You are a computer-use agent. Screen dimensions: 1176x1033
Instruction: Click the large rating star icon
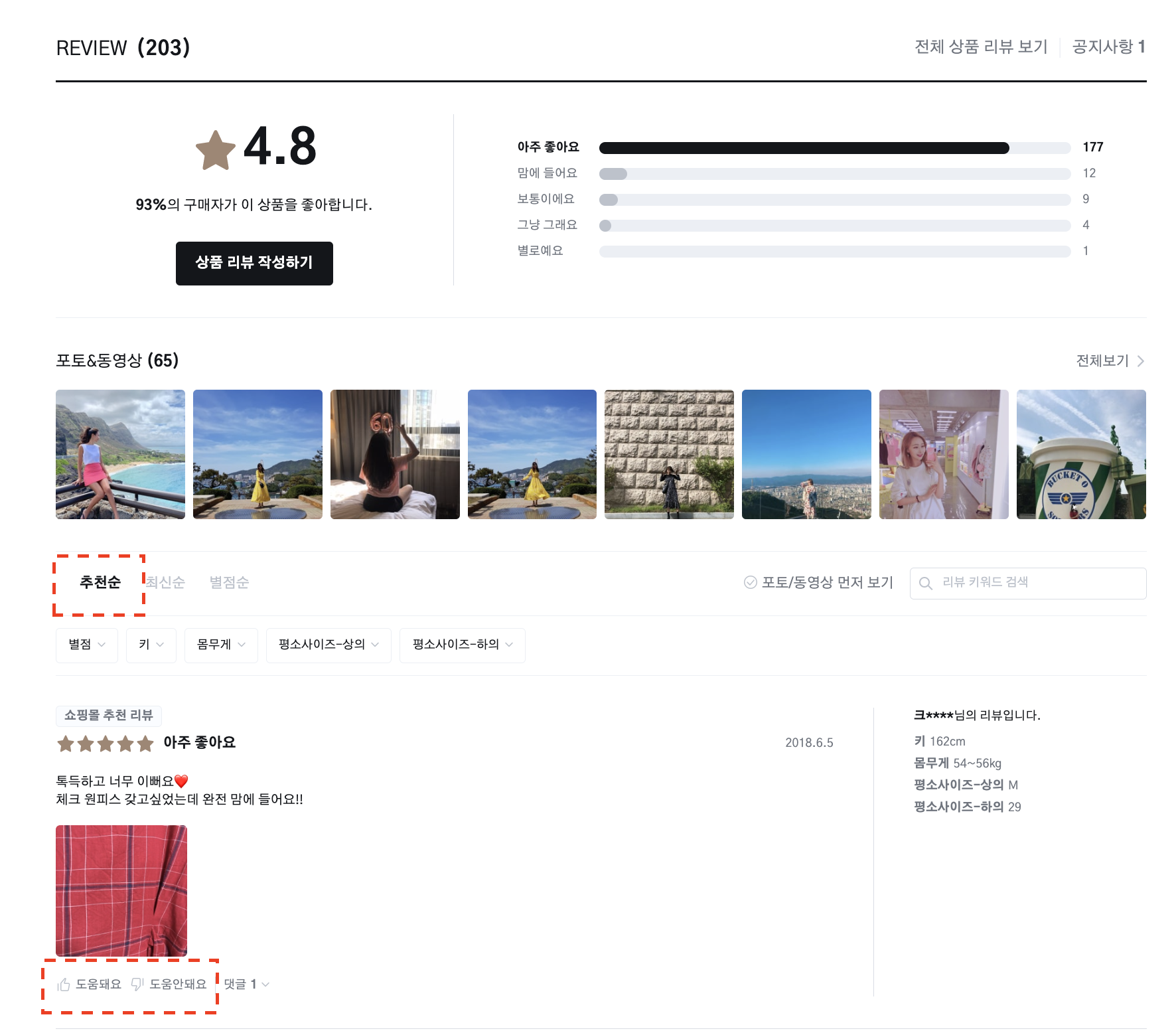tap(216, 151)
